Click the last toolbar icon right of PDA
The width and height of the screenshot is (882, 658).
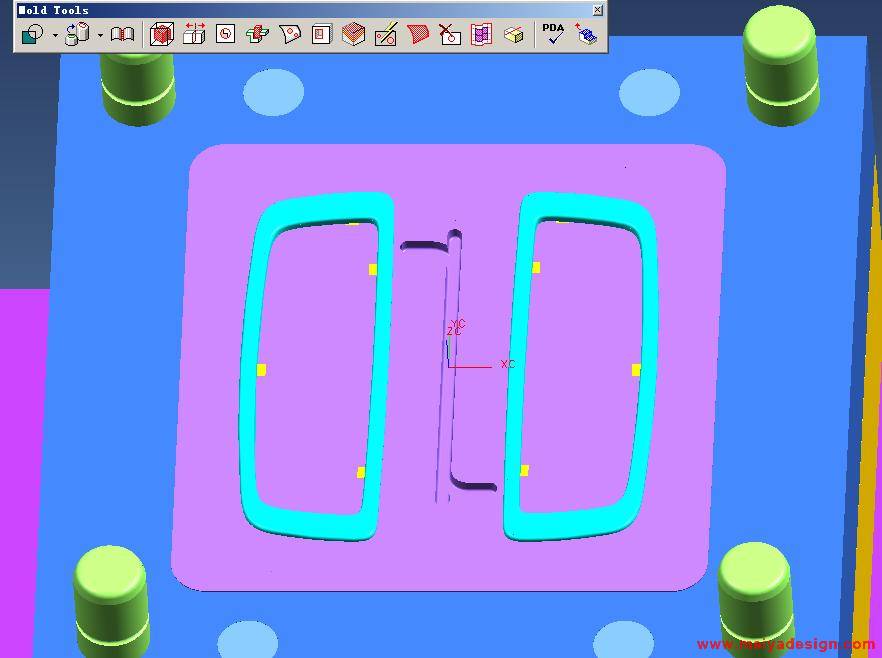[586, 35]
